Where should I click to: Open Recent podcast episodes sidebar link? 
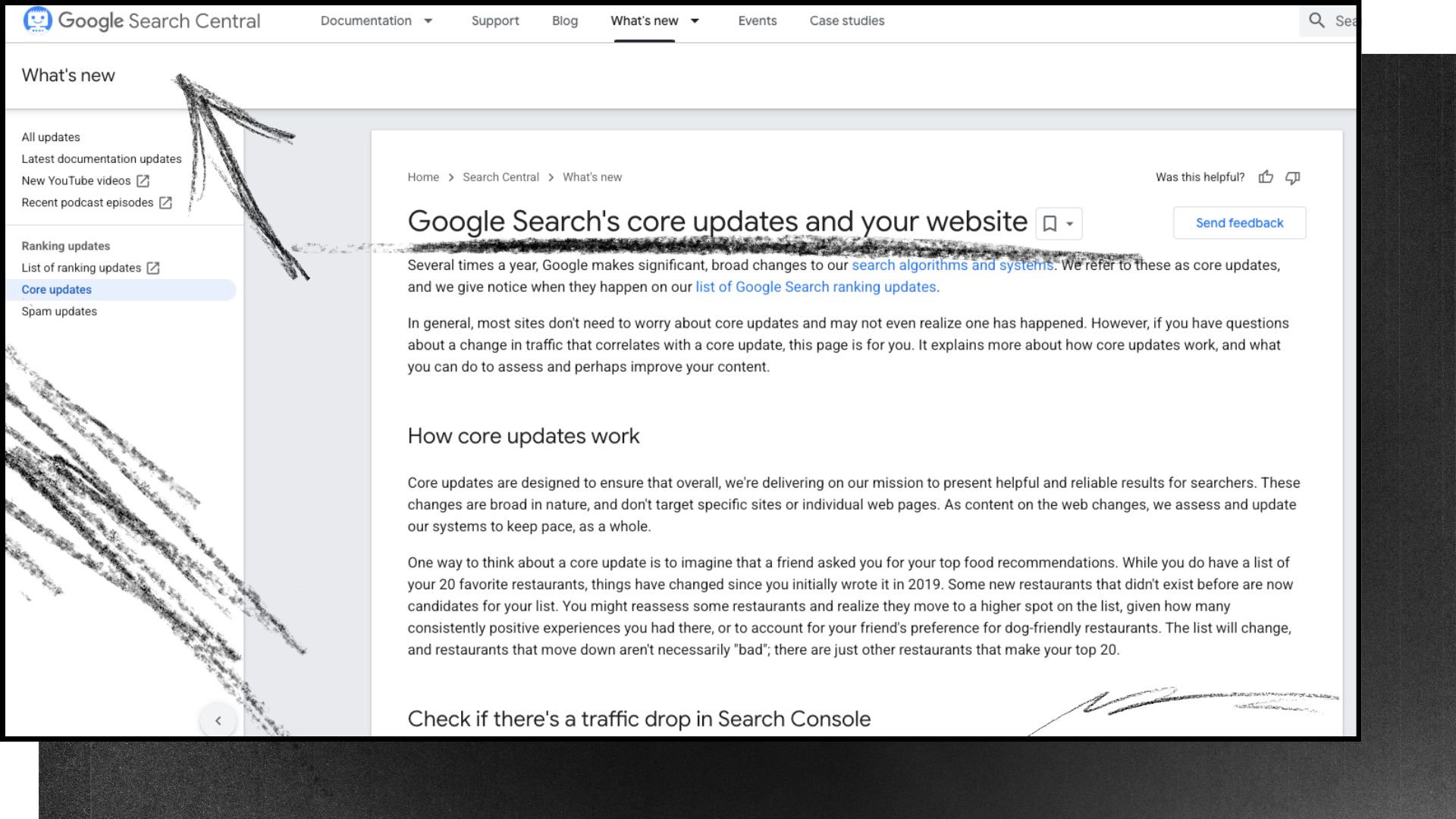click(x=87, y=202)
